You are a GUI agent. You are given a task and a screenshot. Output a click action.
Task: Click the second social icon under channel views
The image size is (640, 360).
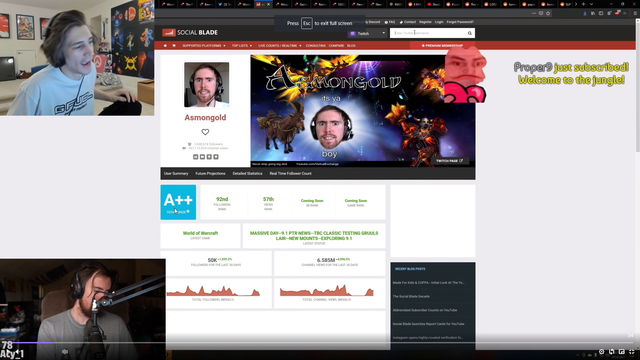[x=202, y=157]
